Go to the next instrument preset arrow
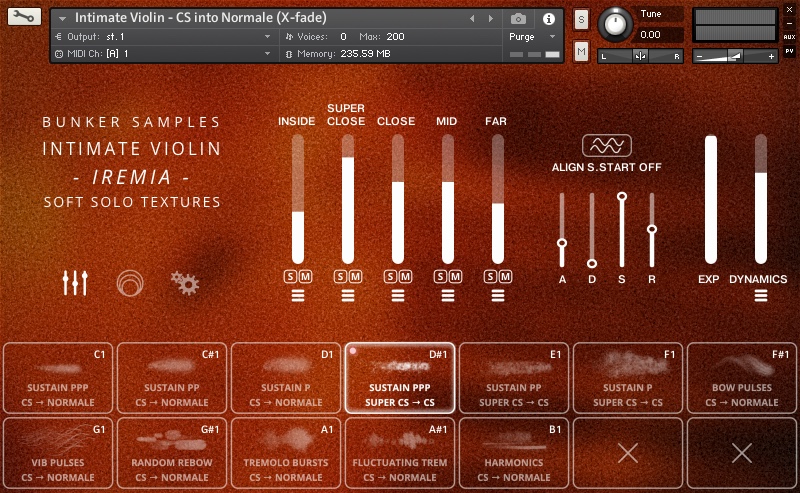The image size is (800, 493). [x=486, y=18]
